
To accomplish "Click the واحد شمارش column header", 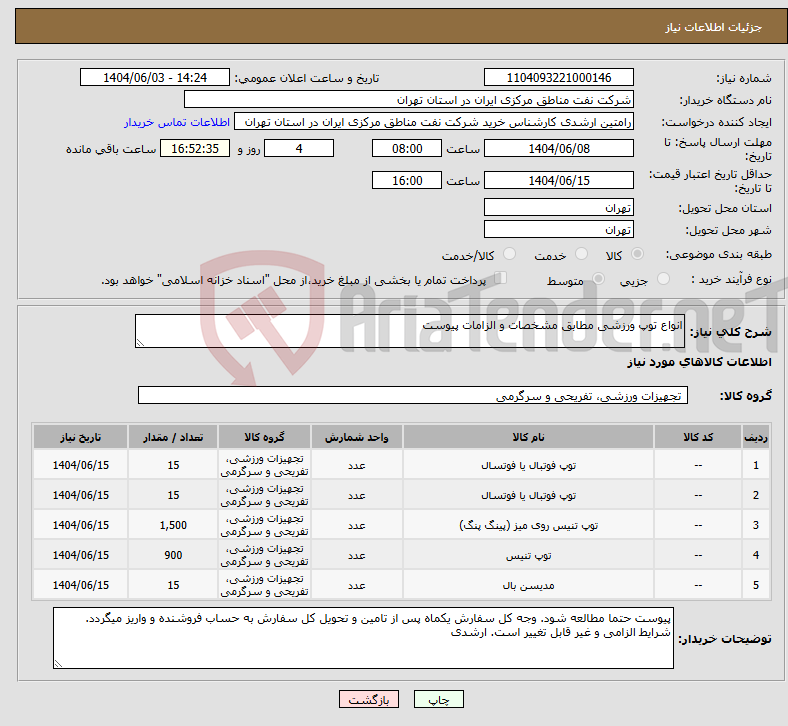I will point(356,437).
